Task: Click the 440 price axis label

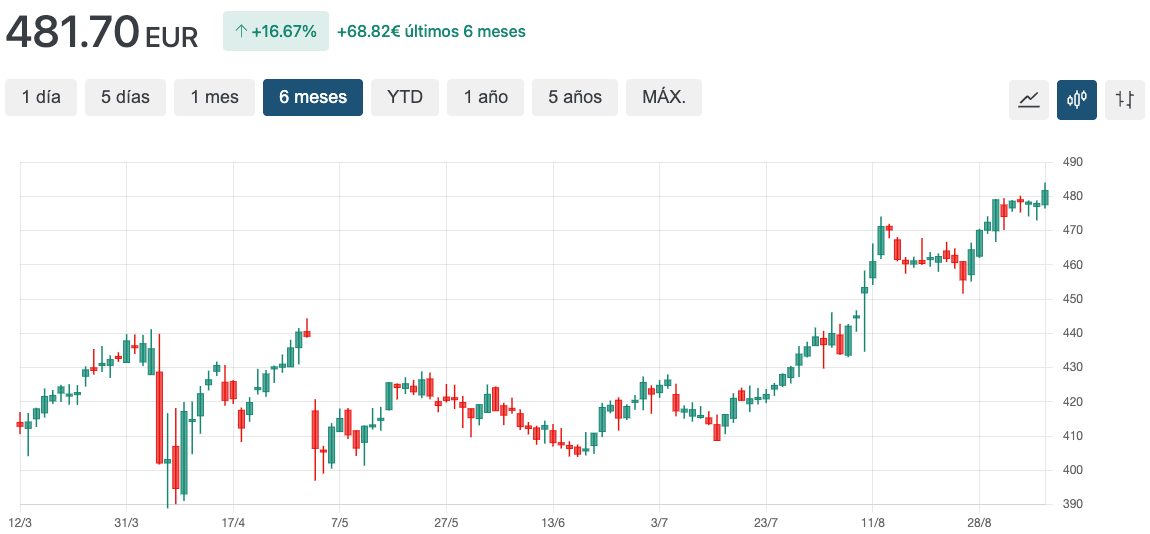Action: pyautogui.click(x=1072, y=333)
